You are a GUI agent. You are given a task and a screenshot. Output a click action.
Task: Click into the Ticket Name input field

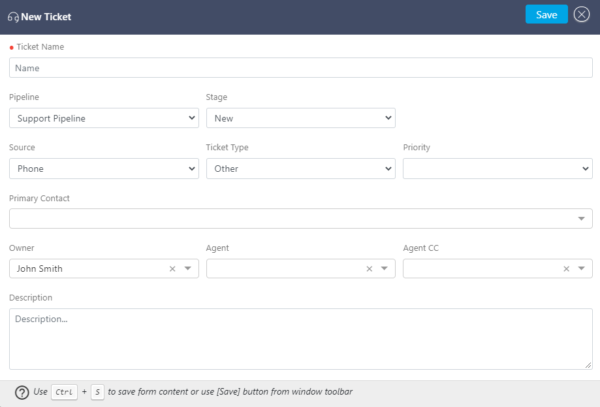pyautogui.click(x=301, y=68)
